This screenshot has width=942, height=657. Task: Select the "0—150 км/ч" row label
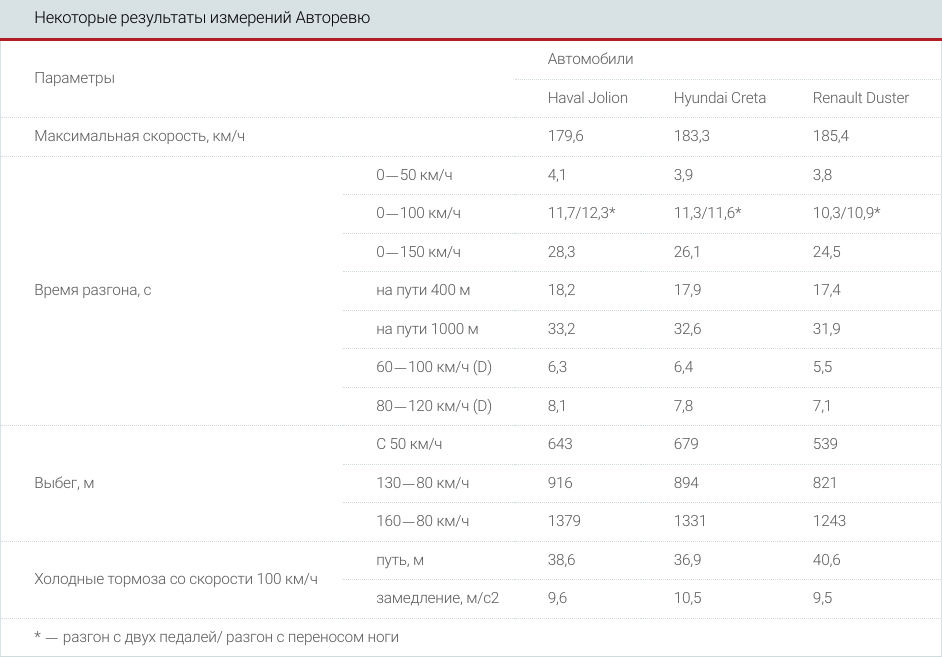418,252
